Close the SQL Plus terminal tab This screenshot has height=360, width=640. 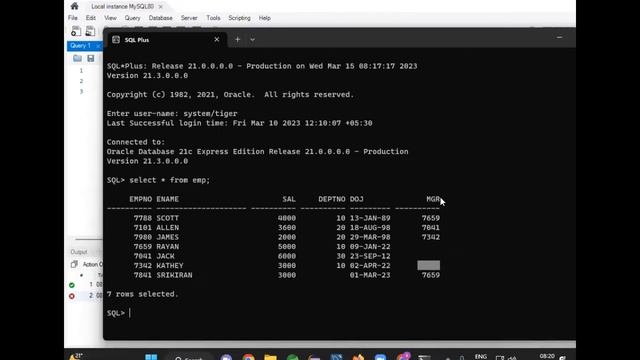(x=217, y=40)
